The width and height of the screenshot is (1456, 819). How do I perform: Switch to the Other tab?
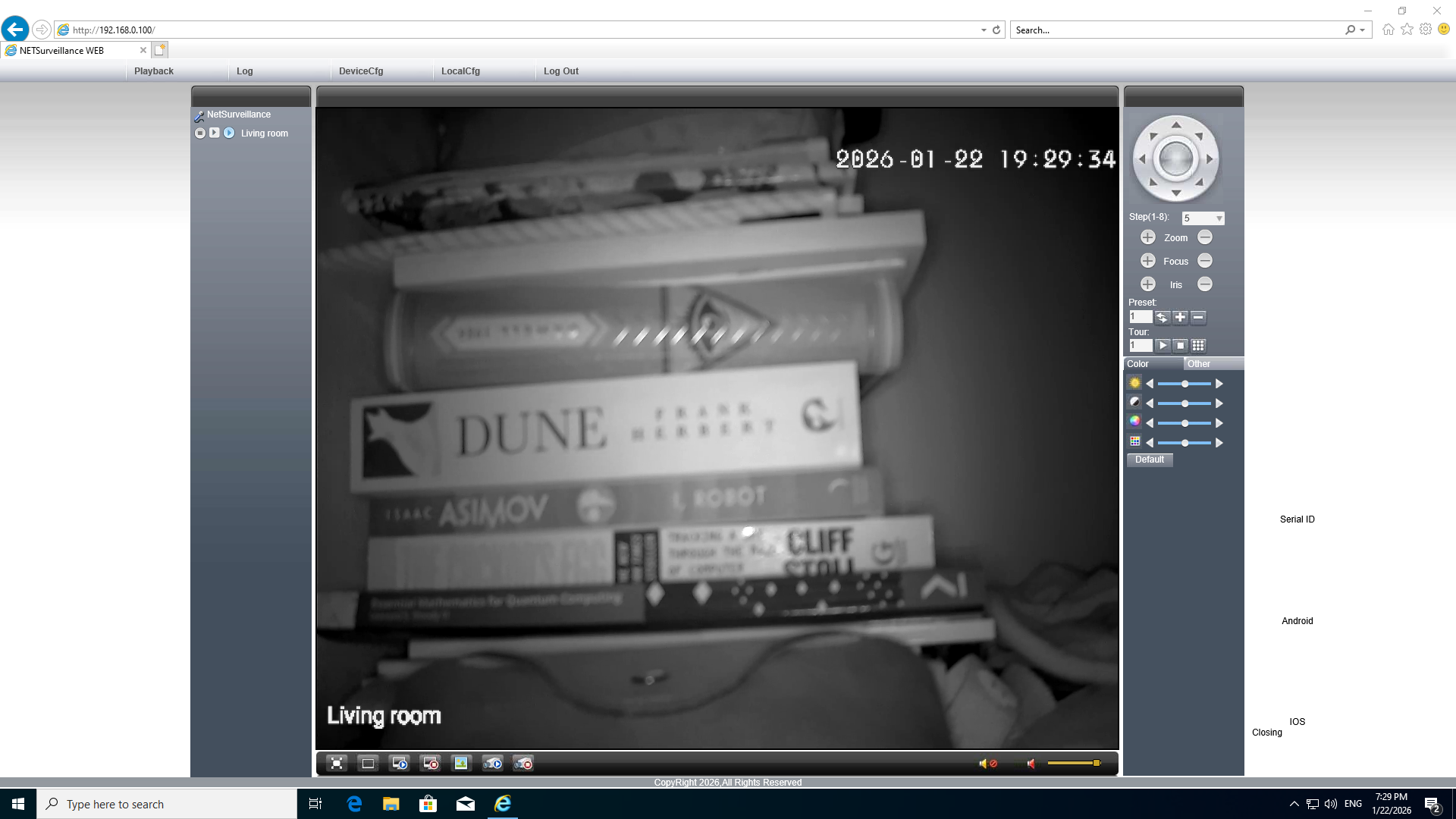coord(1199,364)
